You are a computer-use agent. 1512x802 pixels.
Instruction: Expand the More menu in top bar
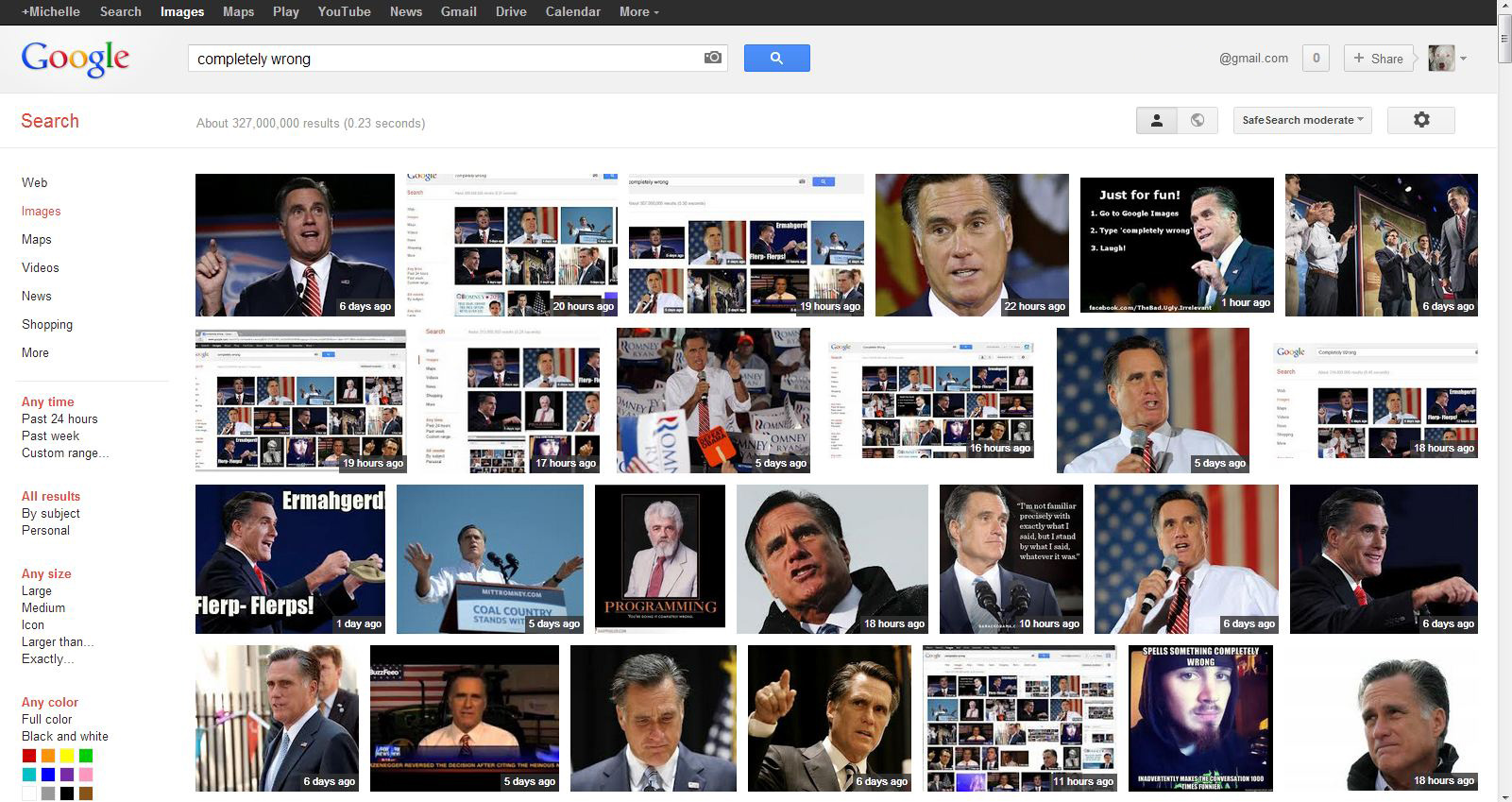pyautogui.click(x=639, y=11)
